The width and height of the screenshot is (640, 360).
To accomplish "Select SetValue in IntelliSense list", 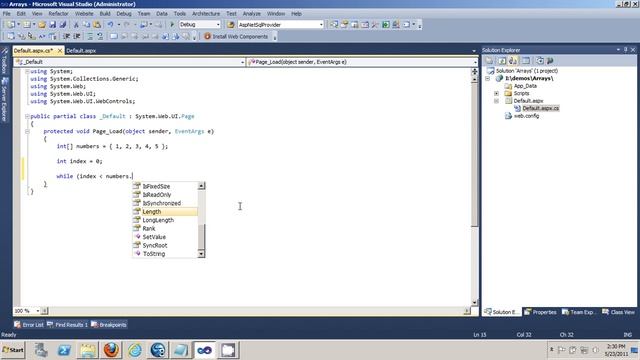I will 165,237.
